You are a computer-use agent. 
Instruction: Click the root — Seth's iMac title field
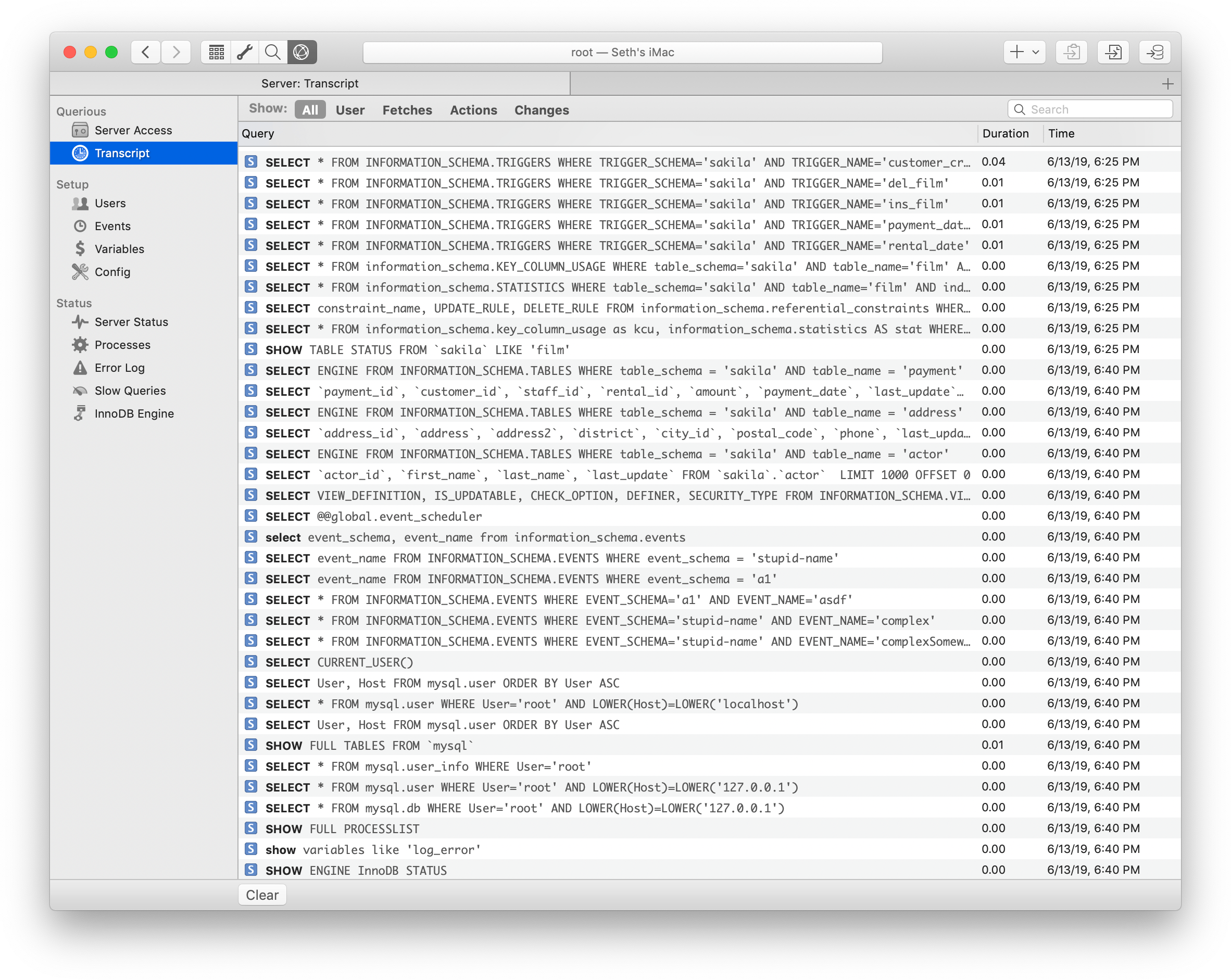point(622,52)
